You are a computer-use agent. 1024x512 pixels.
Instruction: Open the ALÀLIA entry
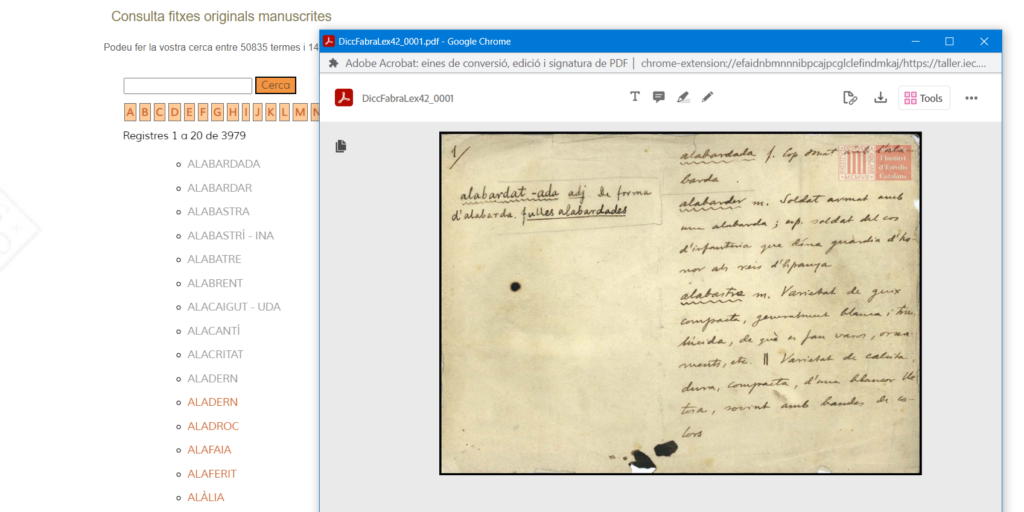pos(206,498)
